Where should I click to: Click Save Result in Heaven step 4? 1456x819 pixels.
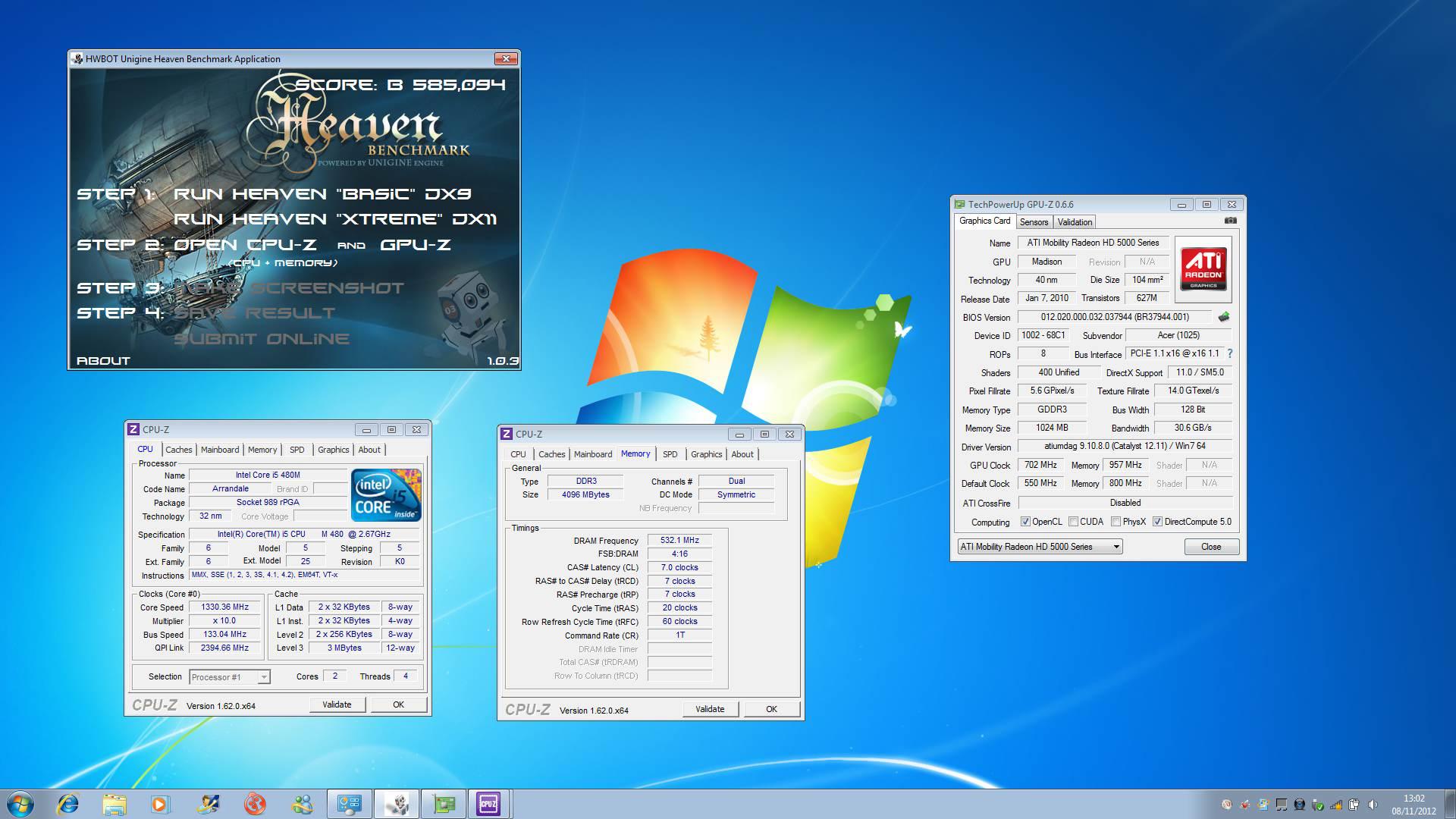255,313
